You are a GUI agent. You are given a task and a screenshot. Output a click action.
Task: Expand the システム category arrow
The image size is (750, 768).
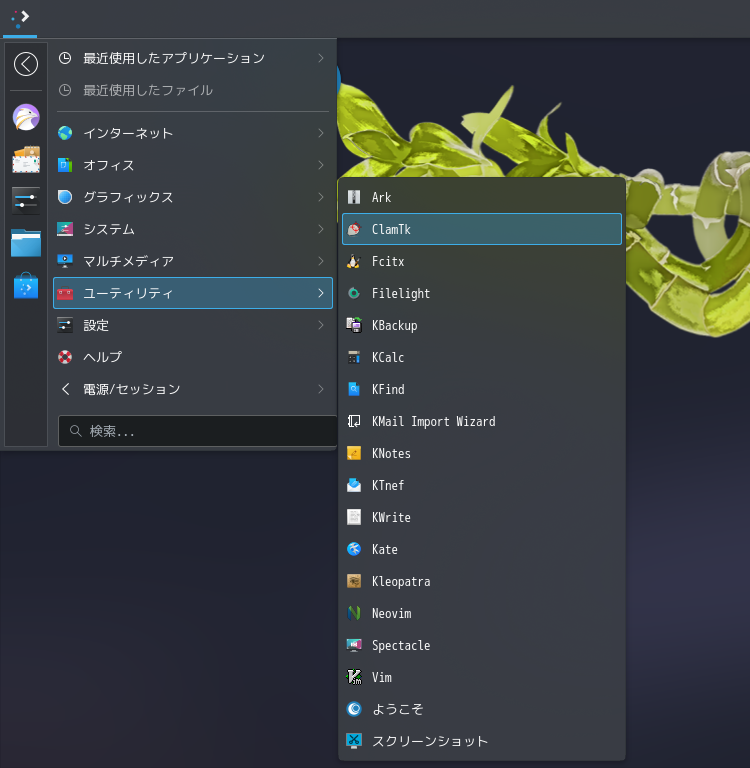tap(321, 229)
